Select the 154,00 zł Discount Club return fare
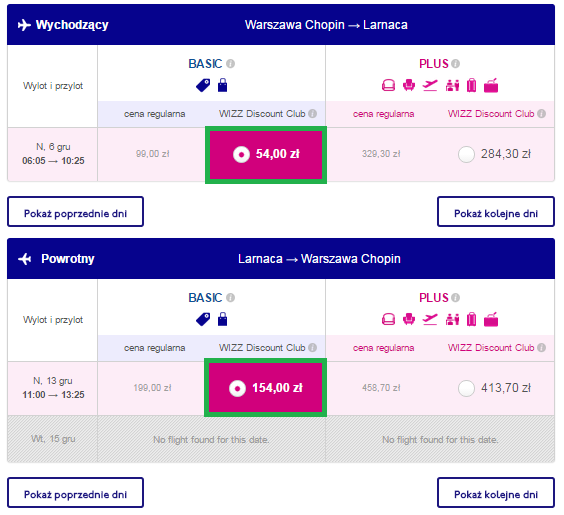The width and height of the screenshot is (564, 515). pos(265,388)
